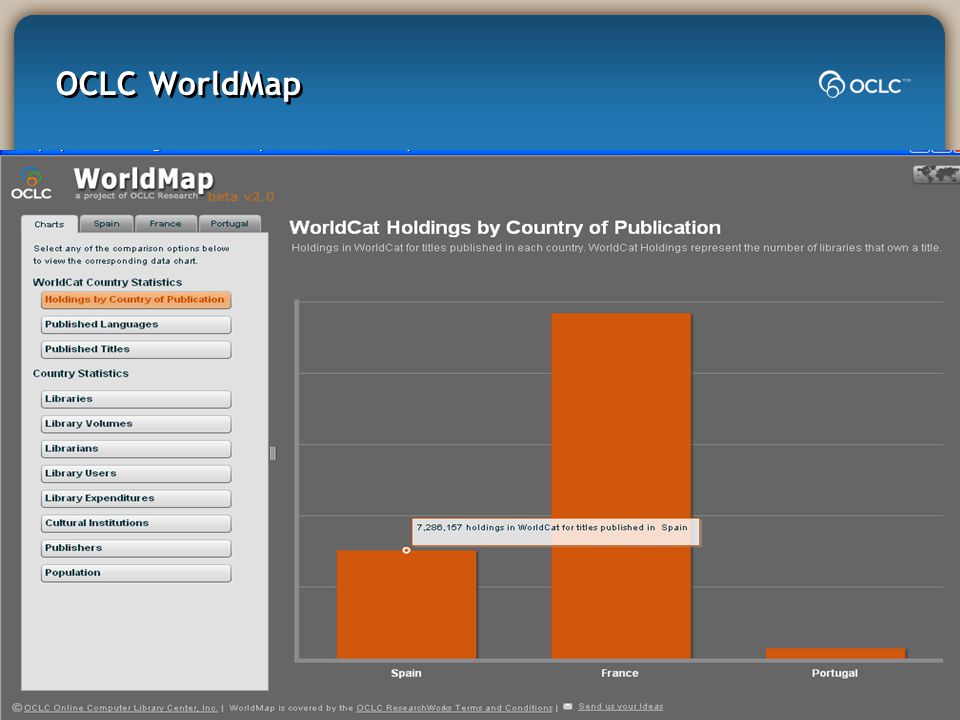Show Population chart
Image resolution: width=960 pixels, height=720 pixels.
pos(136,573)
